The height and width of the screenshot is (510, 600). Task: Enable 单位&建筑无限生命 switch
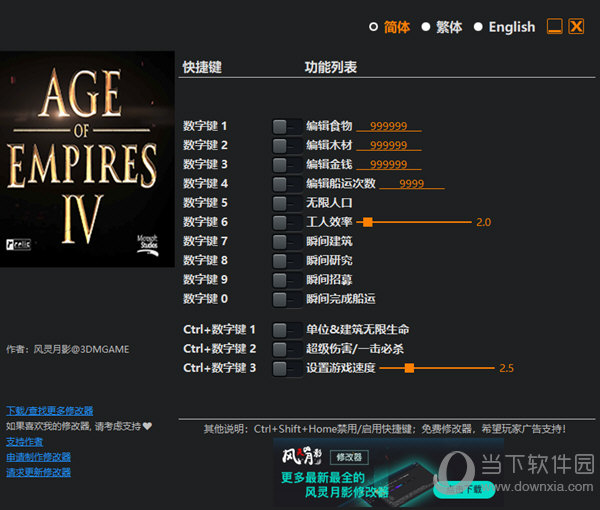(x=287, y=330)
